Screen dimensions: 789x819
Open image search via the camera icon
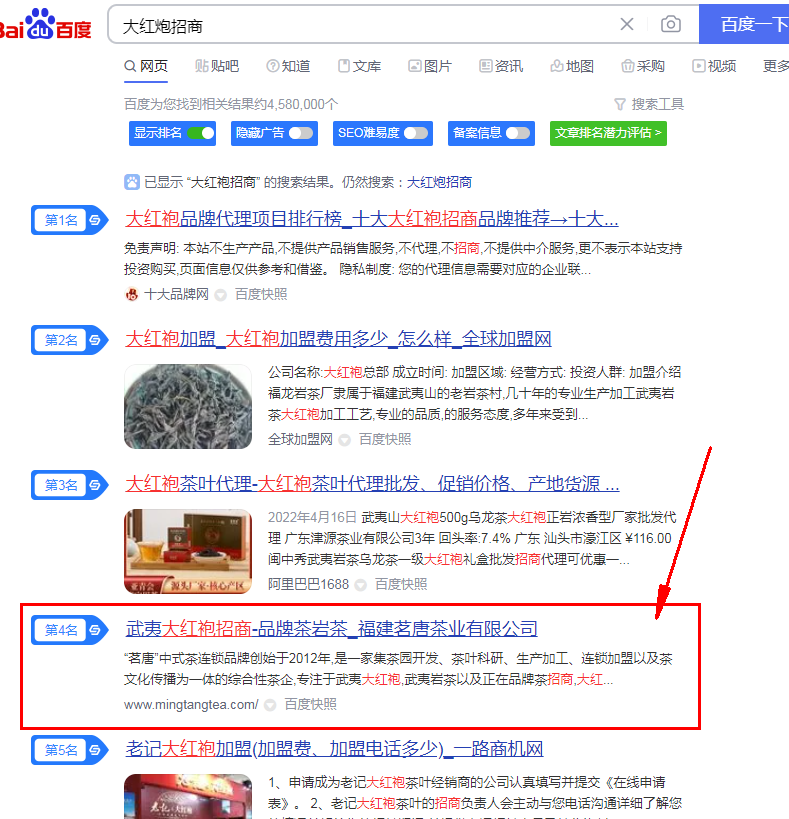click(x=670, y=25)
